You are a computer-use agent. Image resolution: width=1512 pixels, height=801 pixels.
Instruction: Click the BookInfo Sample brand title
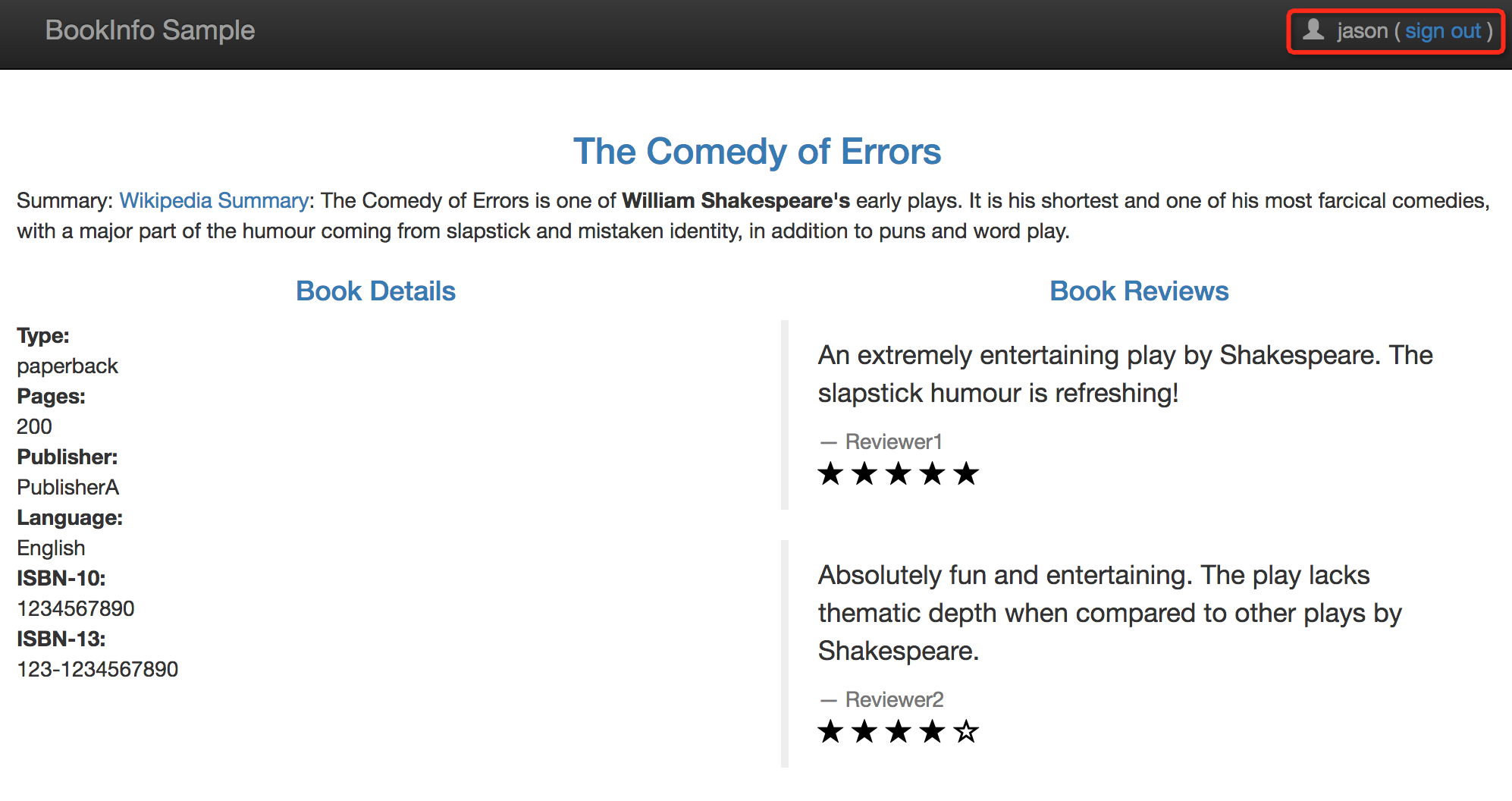pos(150,30)
